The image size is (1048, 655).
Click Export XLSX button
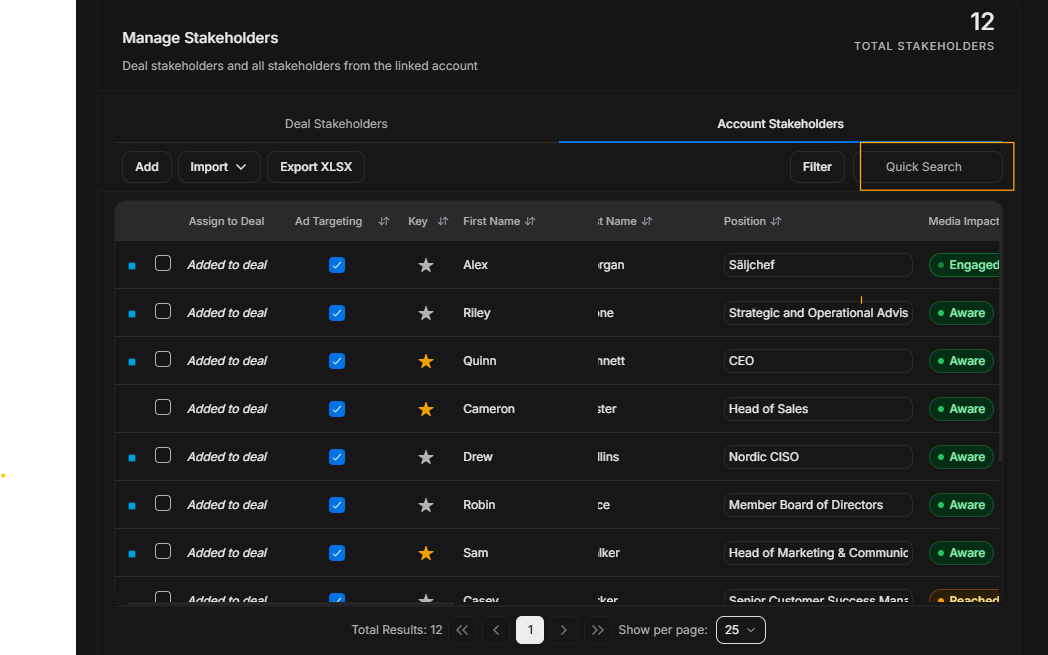(316, 167)
